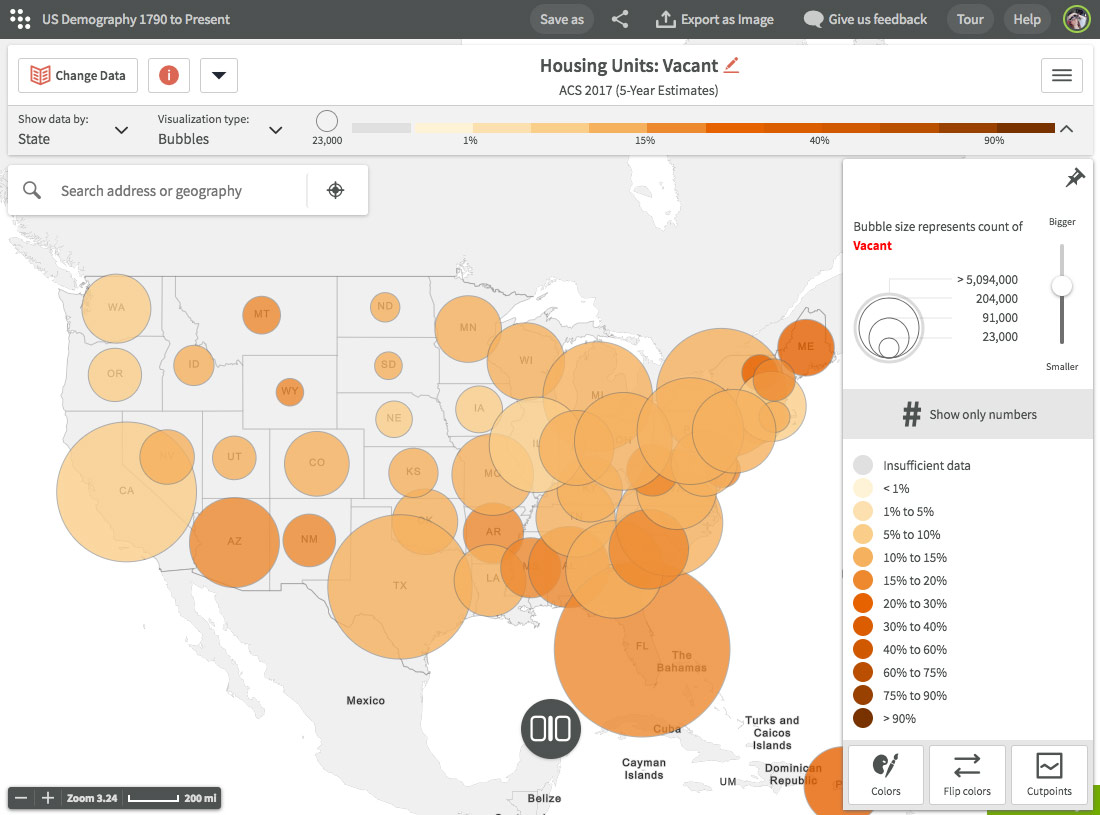Viewport: 1100px width, 815px height.
Task: Click the Maine bubble
Action: click(806, 347)
